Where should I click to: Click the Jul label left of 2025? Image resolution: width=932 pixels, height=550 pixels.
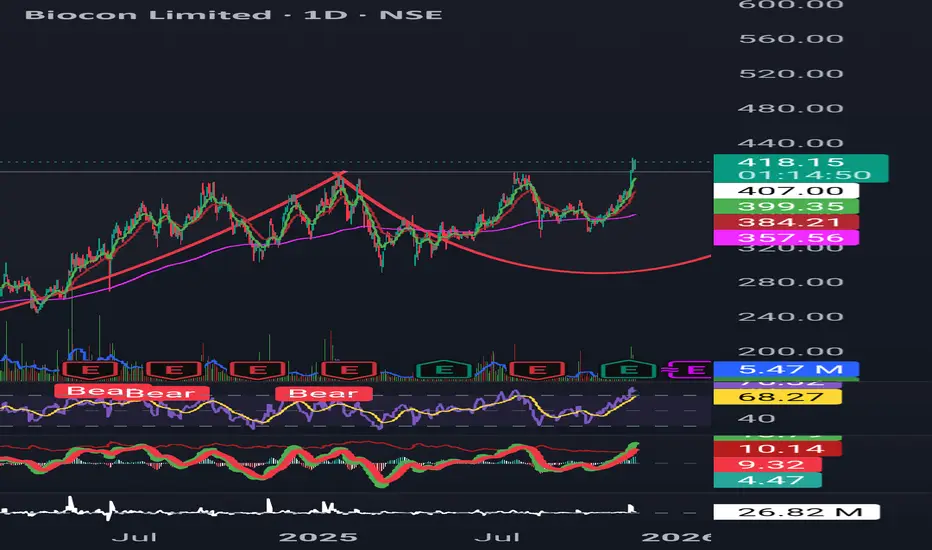[x=134, y=538]
